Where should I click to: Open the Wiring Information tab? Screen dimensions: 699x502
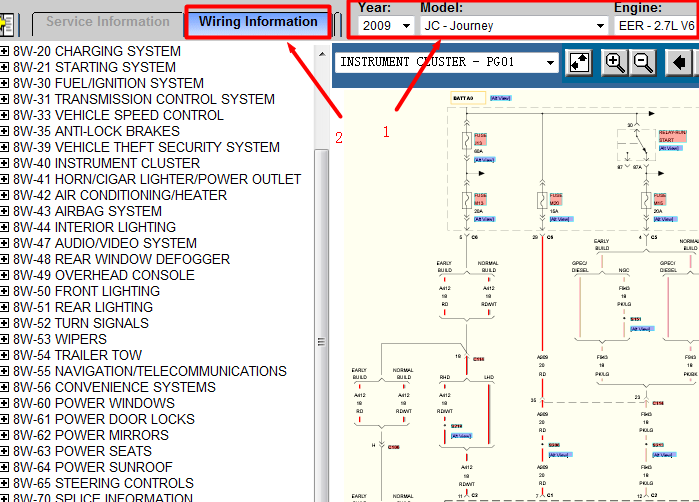(258, 21)
